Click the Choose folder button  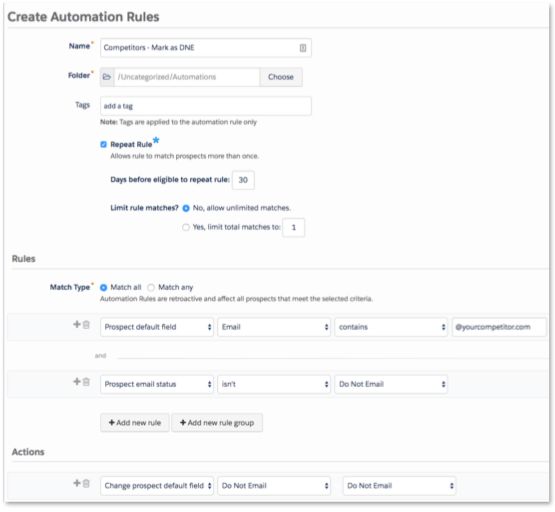tap(281, 77)
